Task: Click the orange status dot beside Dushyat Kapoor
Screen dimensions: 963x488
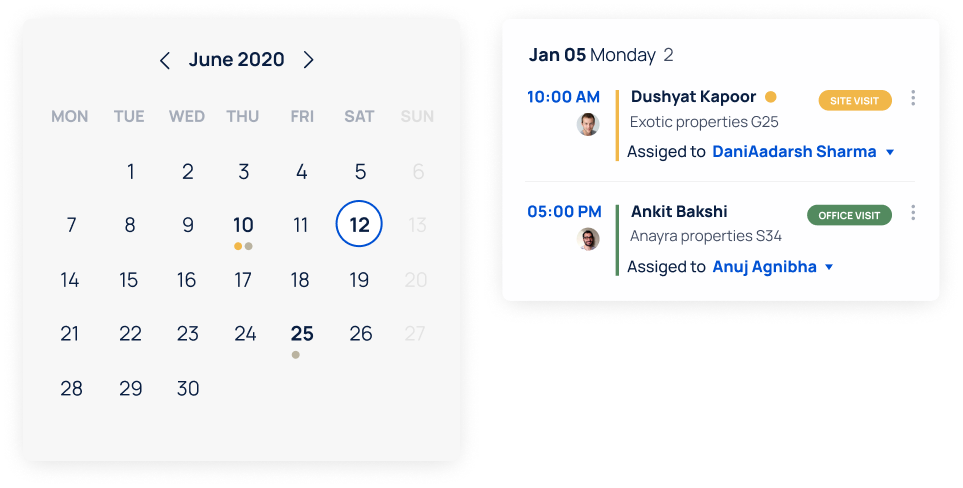Action: 770,97
